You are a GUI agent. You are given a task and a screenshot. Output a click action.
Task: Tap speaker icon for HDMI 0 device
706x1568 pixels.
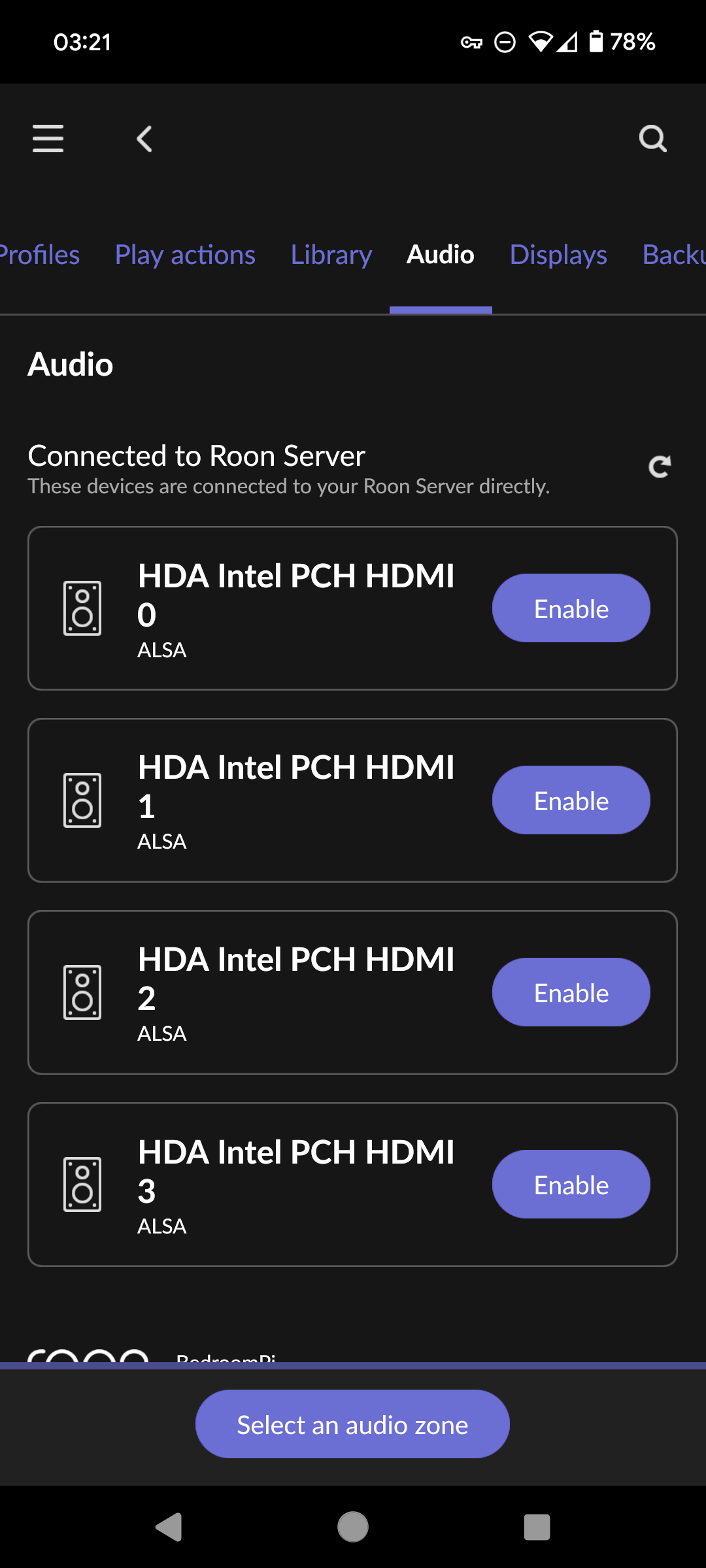pyautogui.click(x=82, y=608)
